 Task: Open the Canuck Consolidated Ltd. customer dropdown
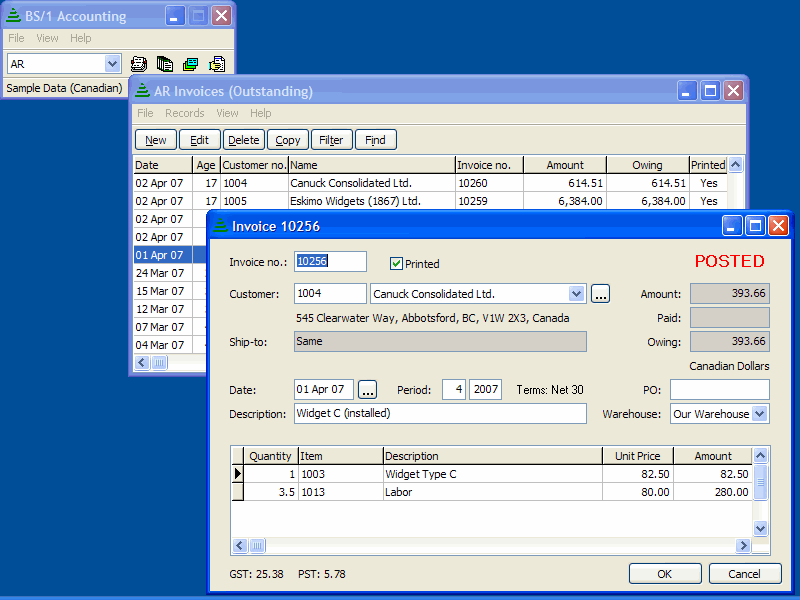tap(576, 294)
